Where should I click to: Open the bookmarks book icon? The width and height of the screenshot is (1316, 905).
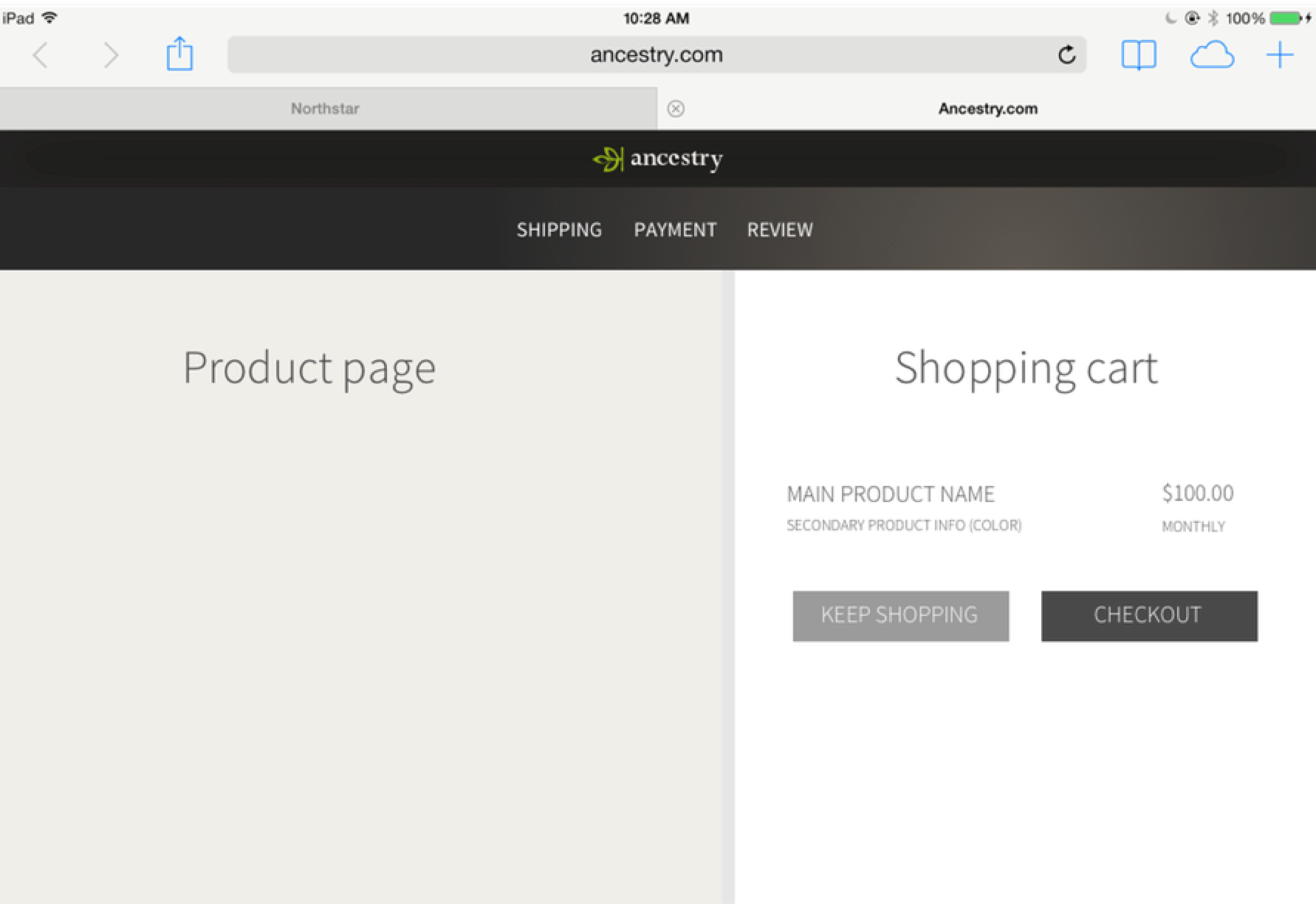tap(1138, 55)
